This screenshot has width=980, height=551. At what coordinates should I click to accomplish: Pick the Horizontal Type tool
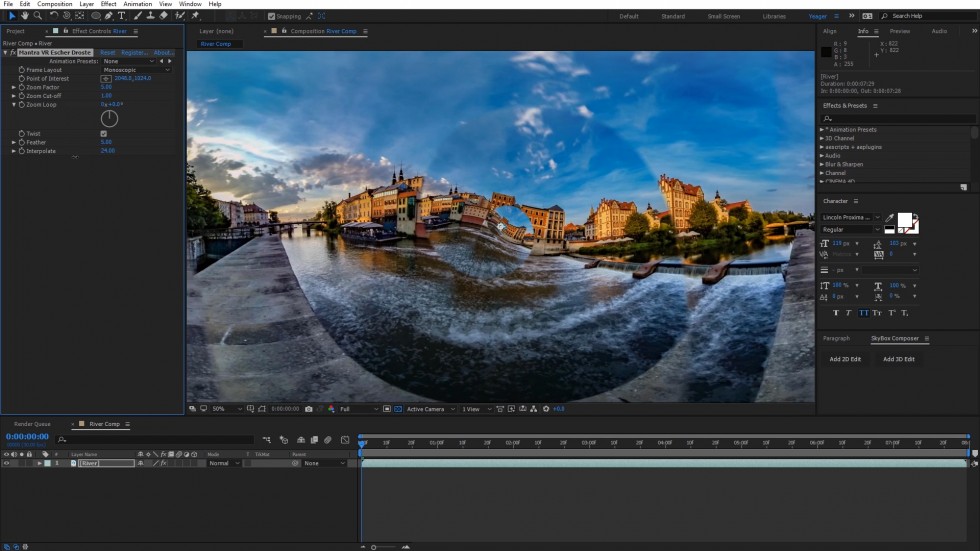[x=122, y=16]
